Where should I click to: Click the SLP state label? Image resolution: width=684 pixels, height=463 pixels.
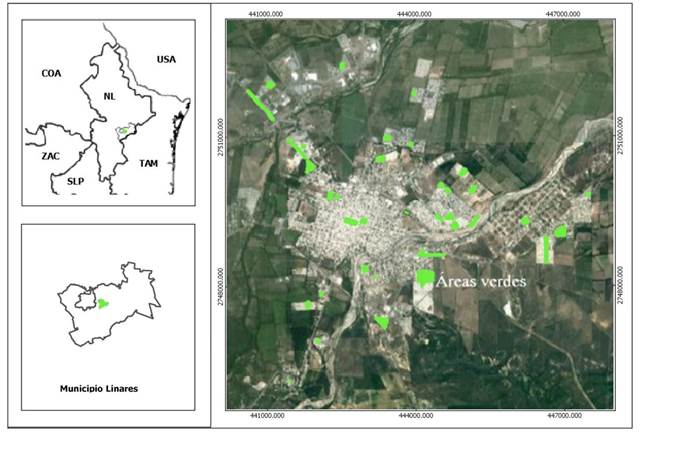(75, 181)
